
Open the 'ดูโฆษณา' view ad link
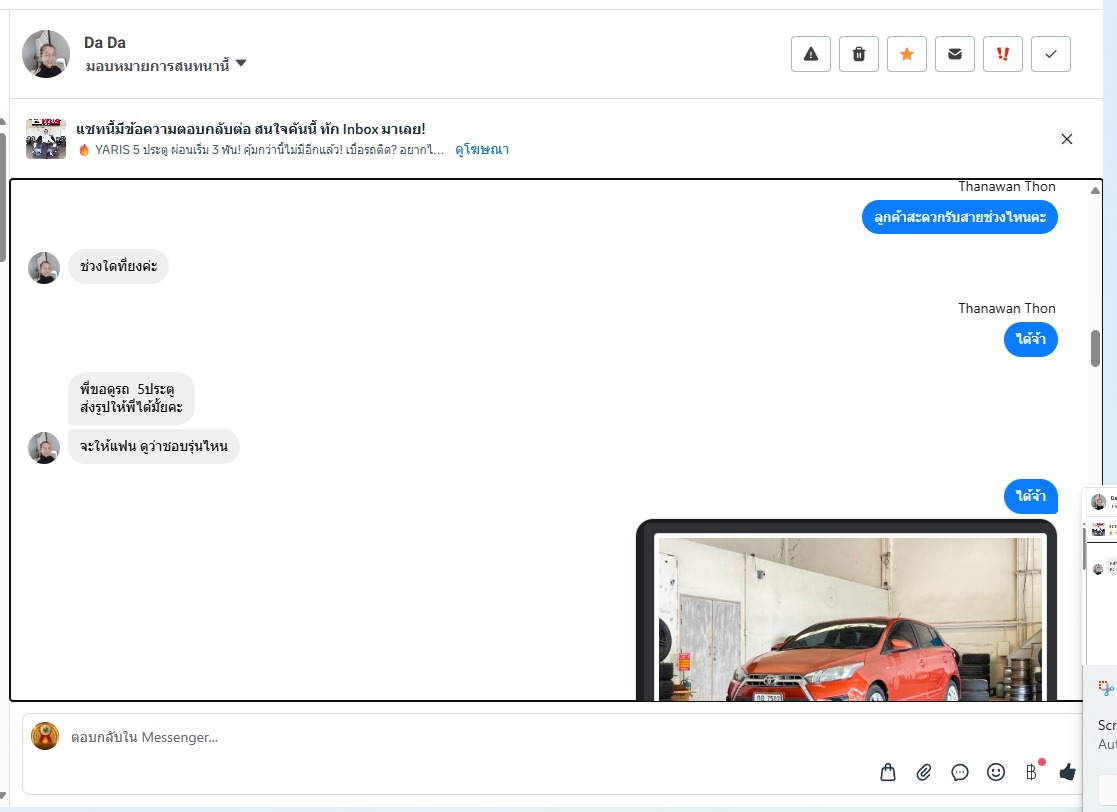[x=482, y=150]
